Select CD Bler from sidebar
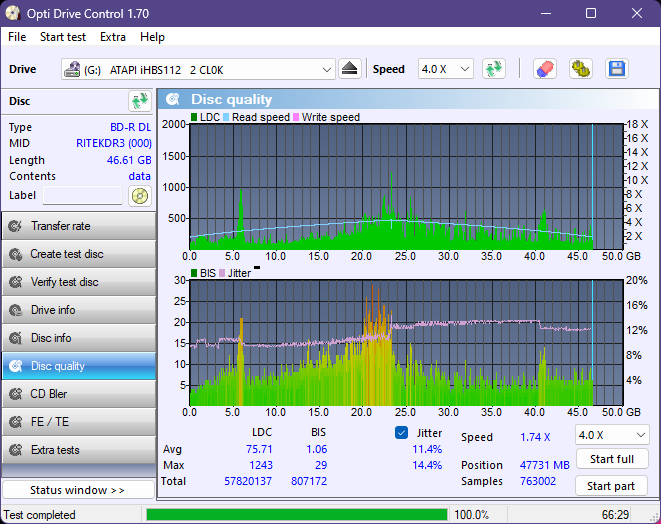 click(x=78, y=394)
